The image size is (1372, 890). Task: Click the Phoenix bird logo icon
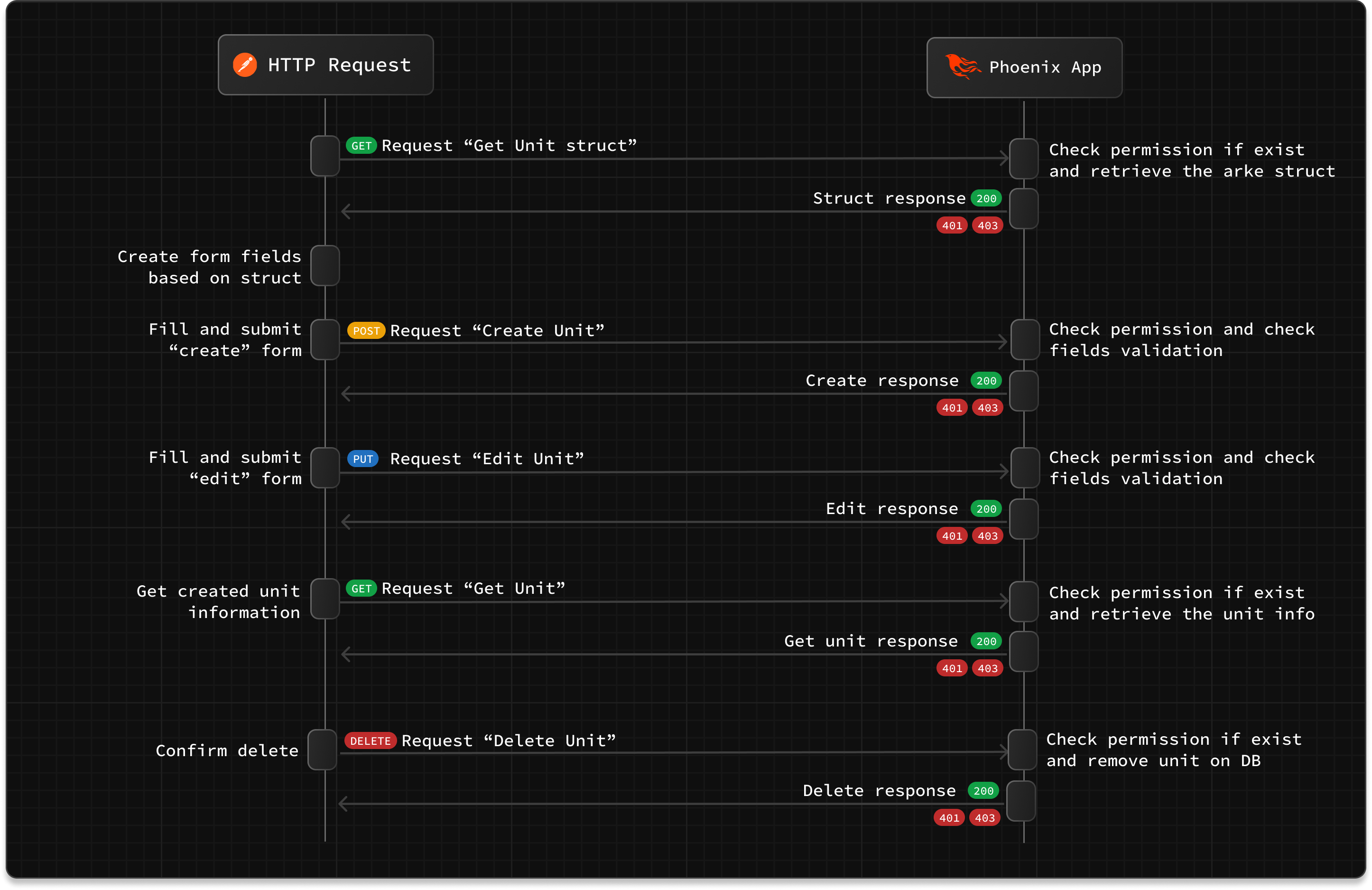tap(962, 66)
